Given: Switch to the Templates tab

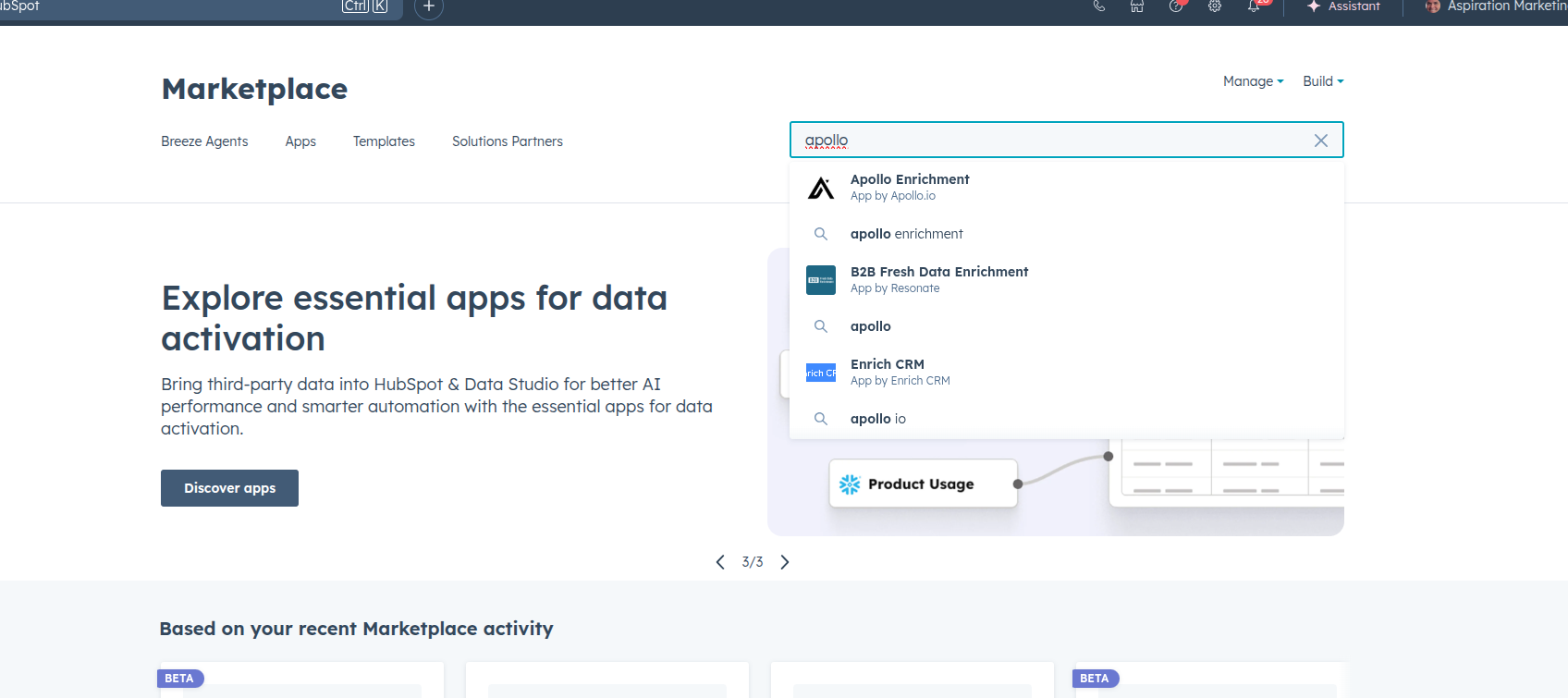Looking at the screenshot, I should 384,141.
